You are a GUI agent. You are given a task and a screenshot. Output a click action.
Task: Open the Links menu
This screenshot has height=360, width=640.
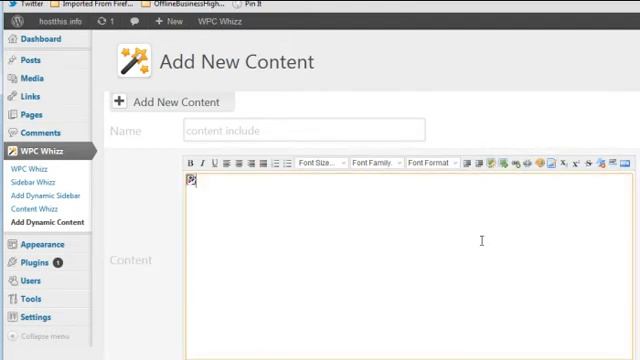tap(30, 97)
